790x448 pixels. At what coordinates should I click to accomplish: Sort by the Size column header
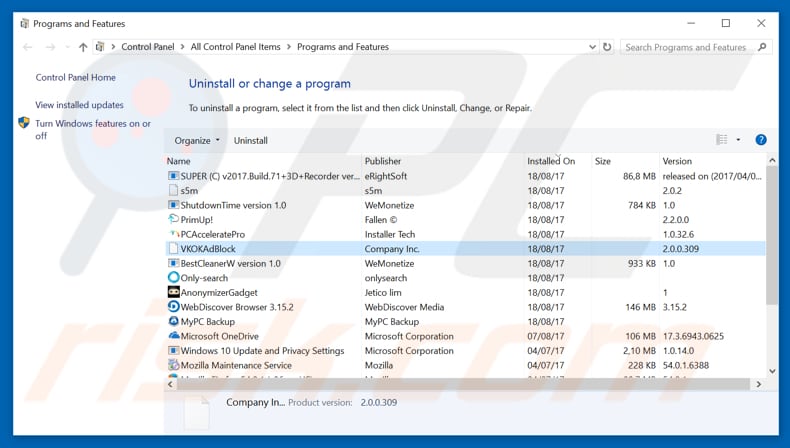(603, 161)
